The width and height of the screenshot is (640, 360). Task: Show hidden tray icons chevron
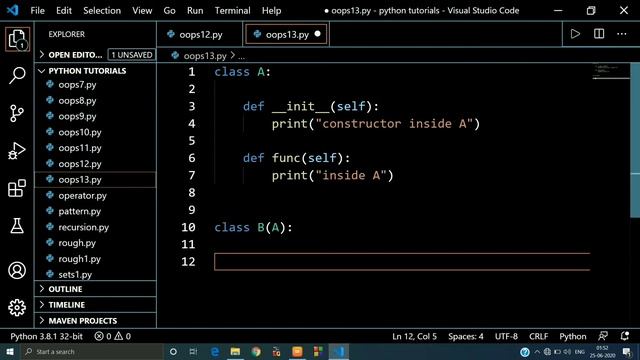click(x=537, y=351)
